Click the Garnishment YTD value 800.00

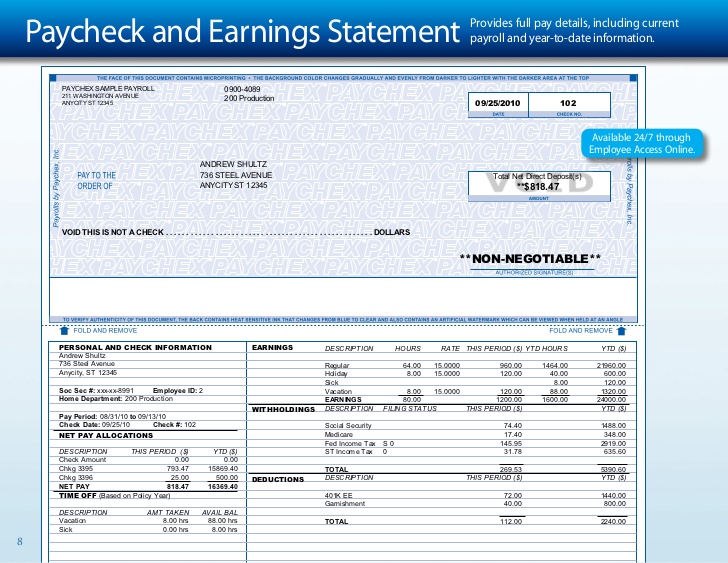click(x=615, y=504)
